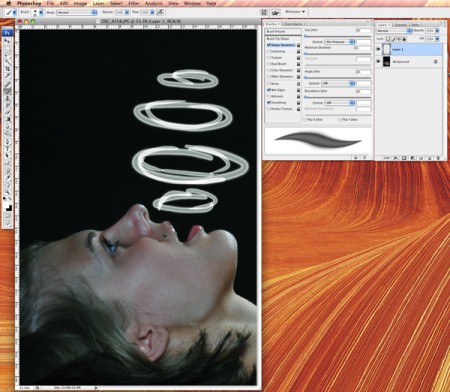This screenshot has width=450, height=392.
Task: Select the Eraser tool
Action: click(x=6, y=112)
